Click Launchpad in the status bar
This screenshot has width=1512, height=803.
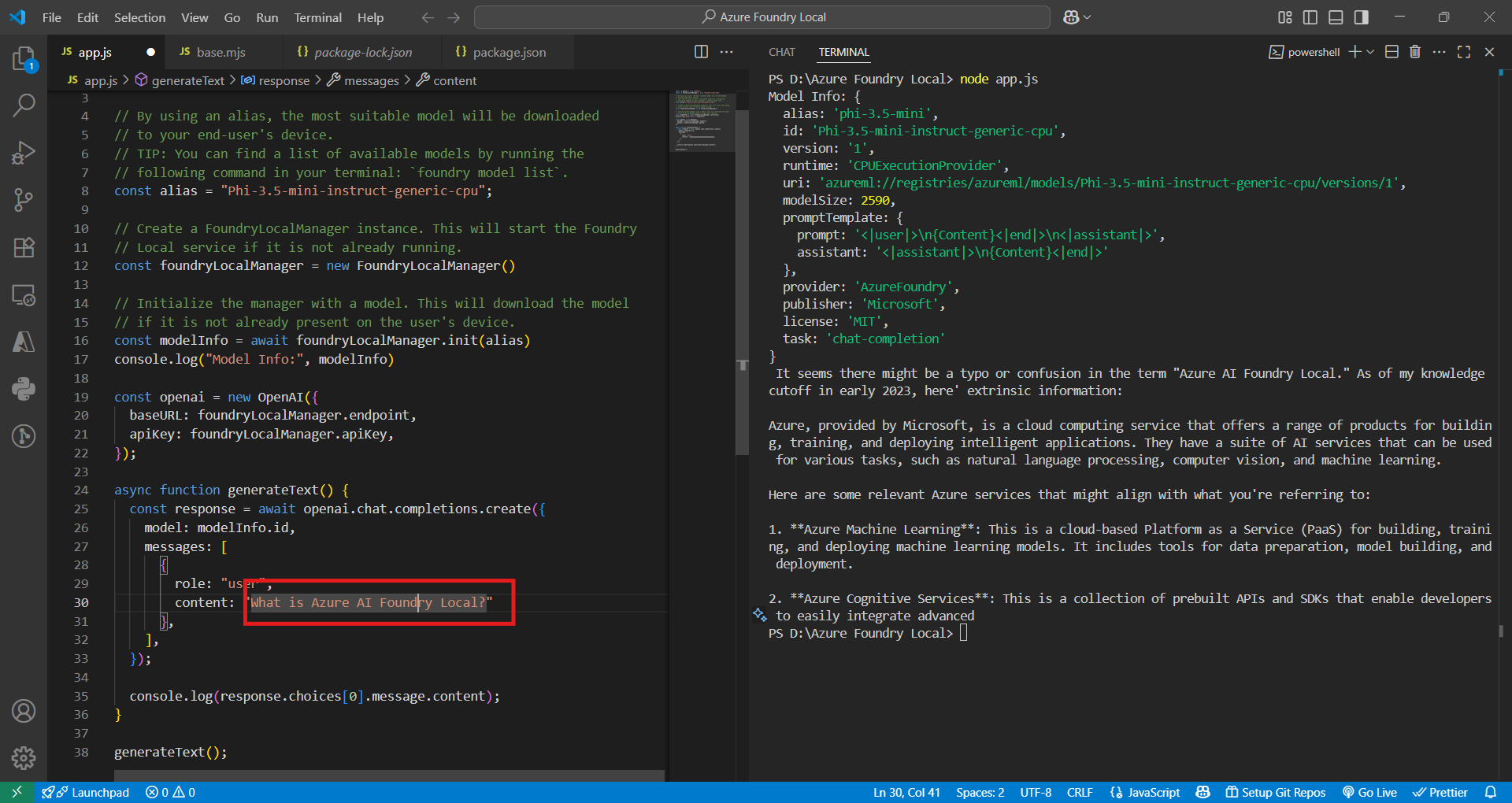tap(85, 792)
